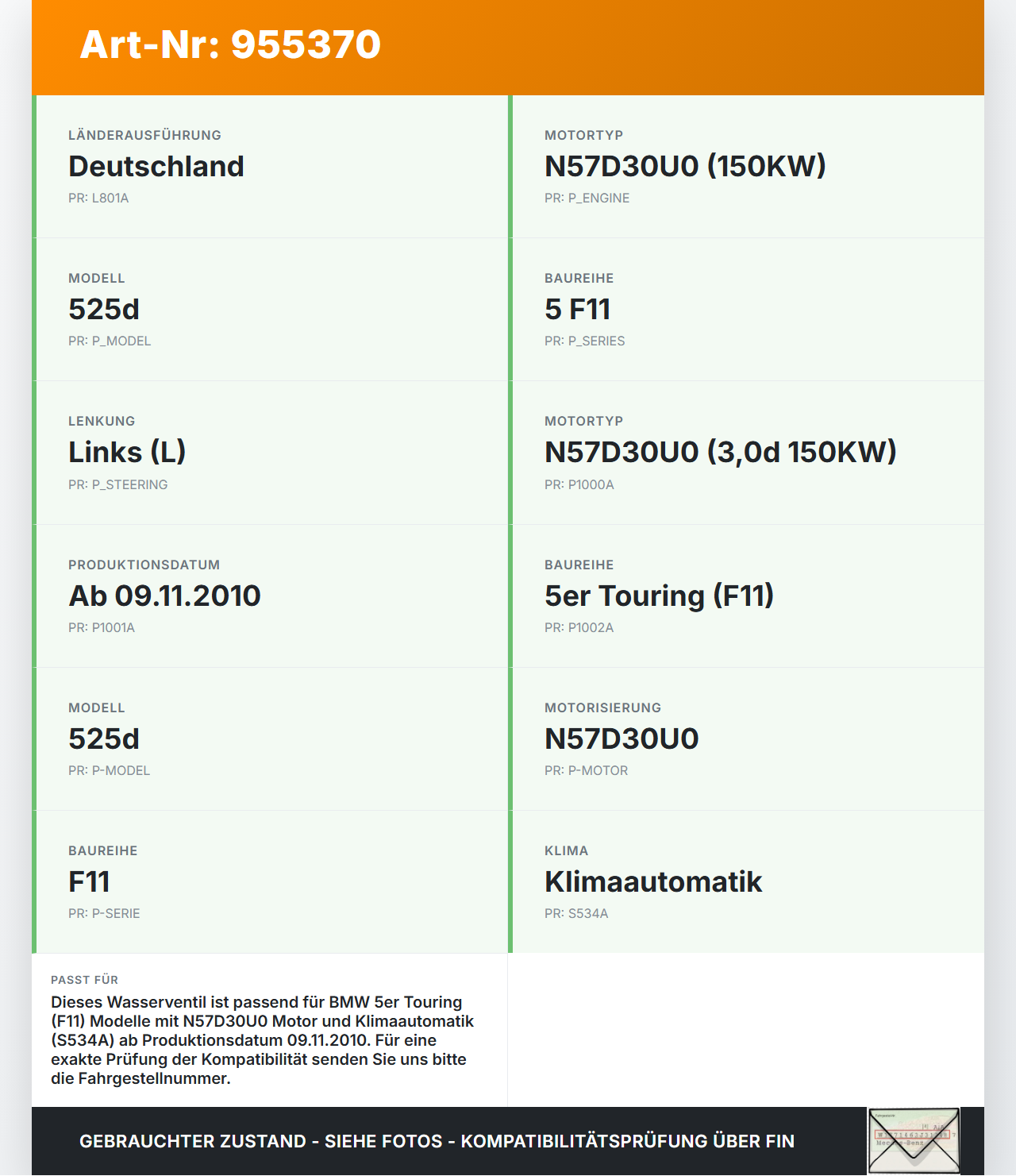Select the Klimaautomatik value

(653, 882)
